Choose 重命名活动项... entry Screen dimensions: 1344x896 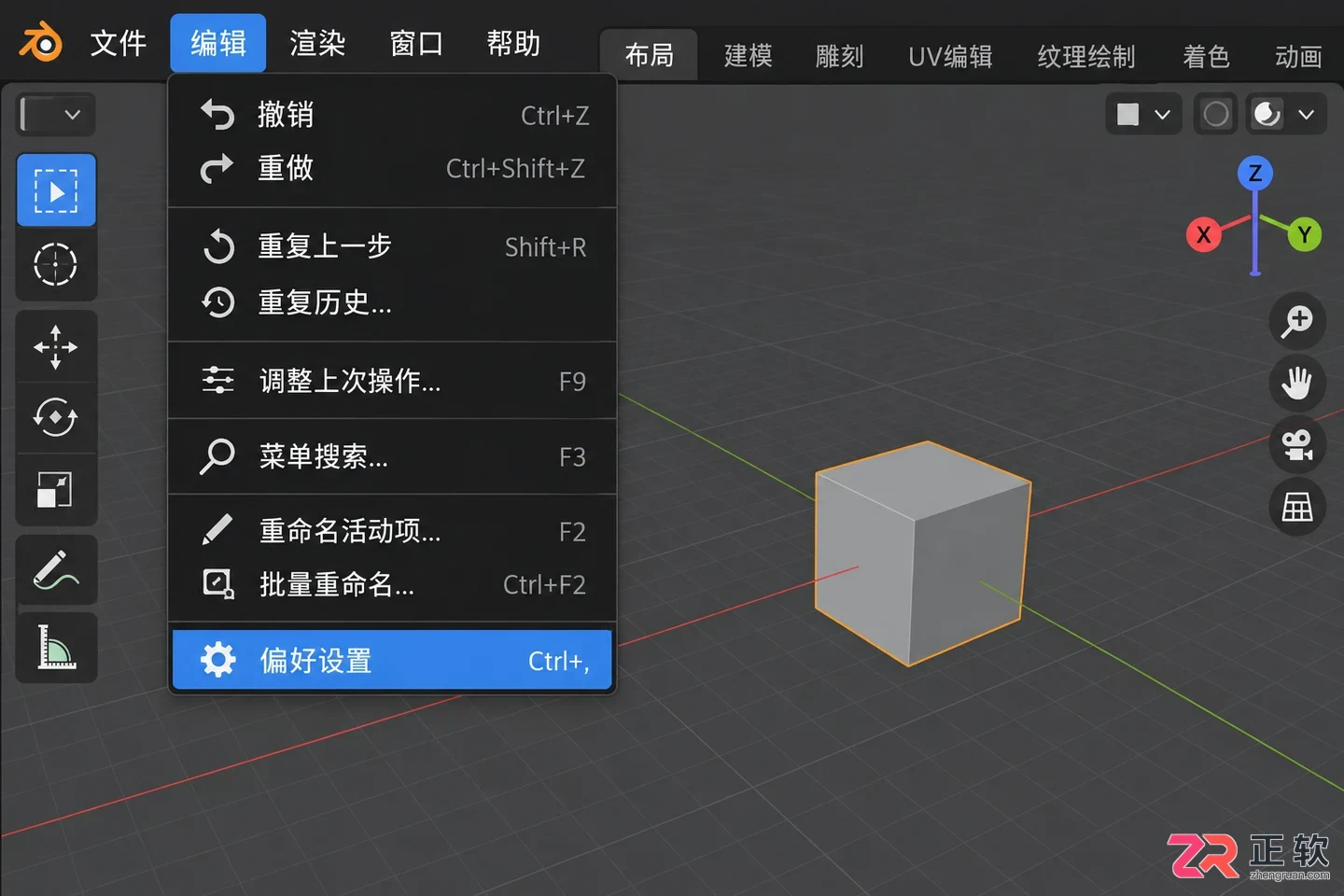click(x=393, y=531)
